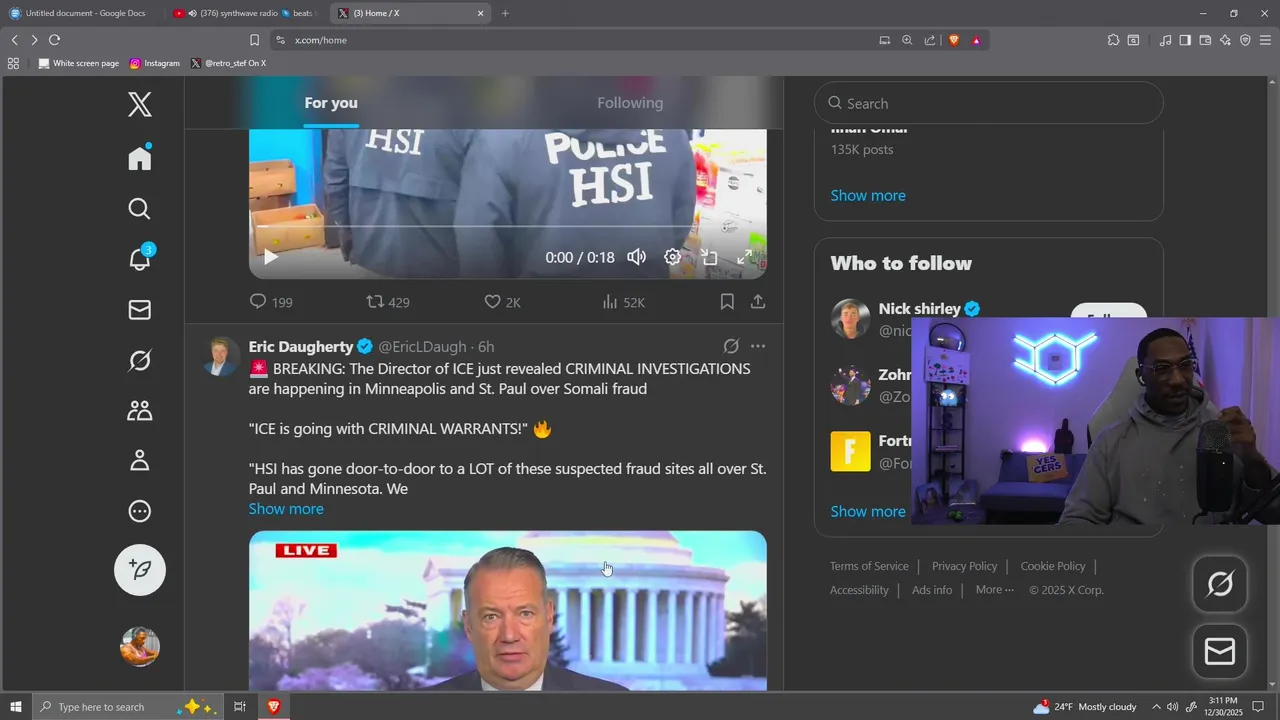1280x720 pixels.
Task: Switch to the Following tab
Action: pos(630,103)
